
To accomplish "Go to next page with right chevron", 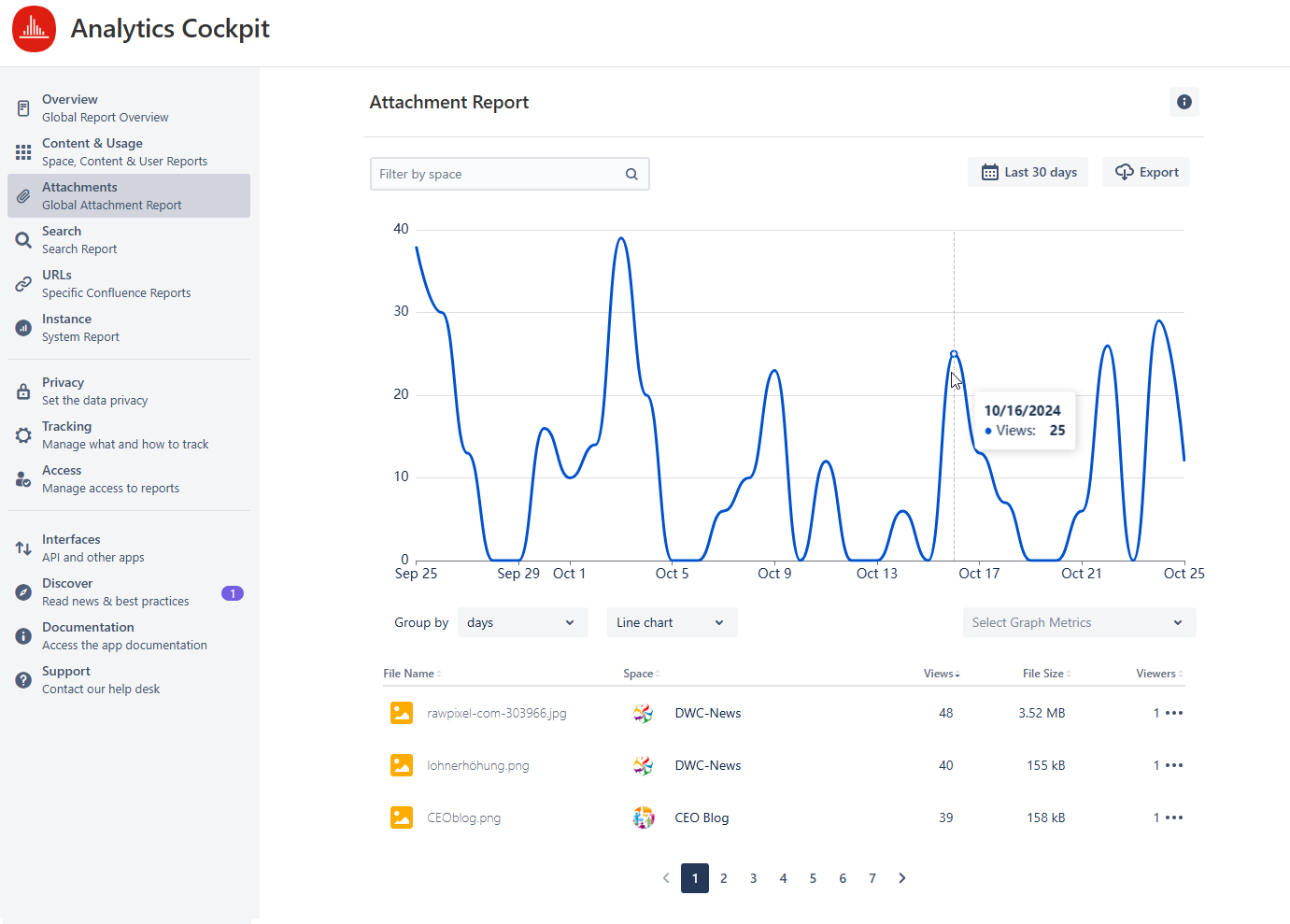I will coord(901,878).
